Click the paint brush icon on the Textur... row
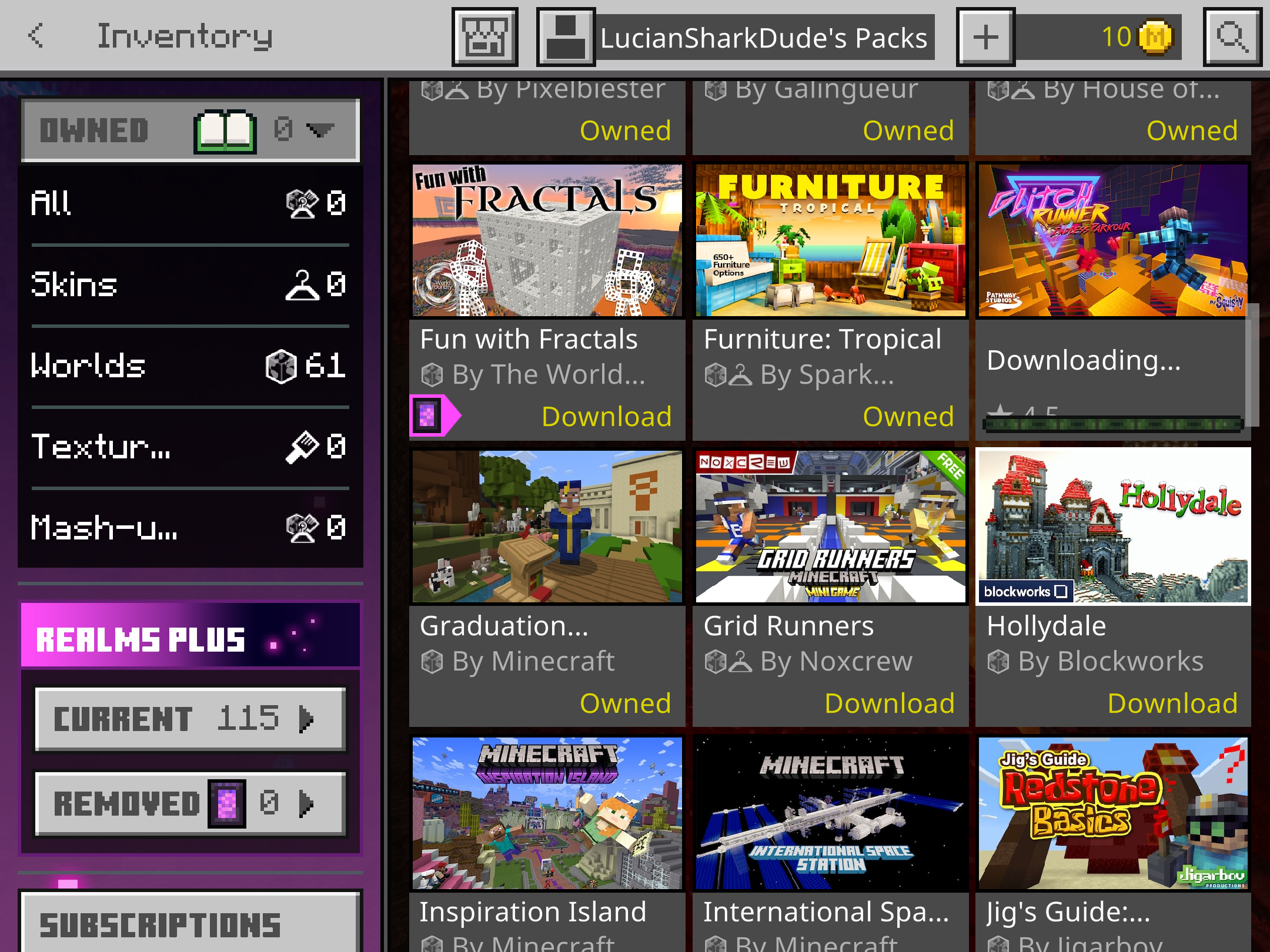 coord(302,447)
